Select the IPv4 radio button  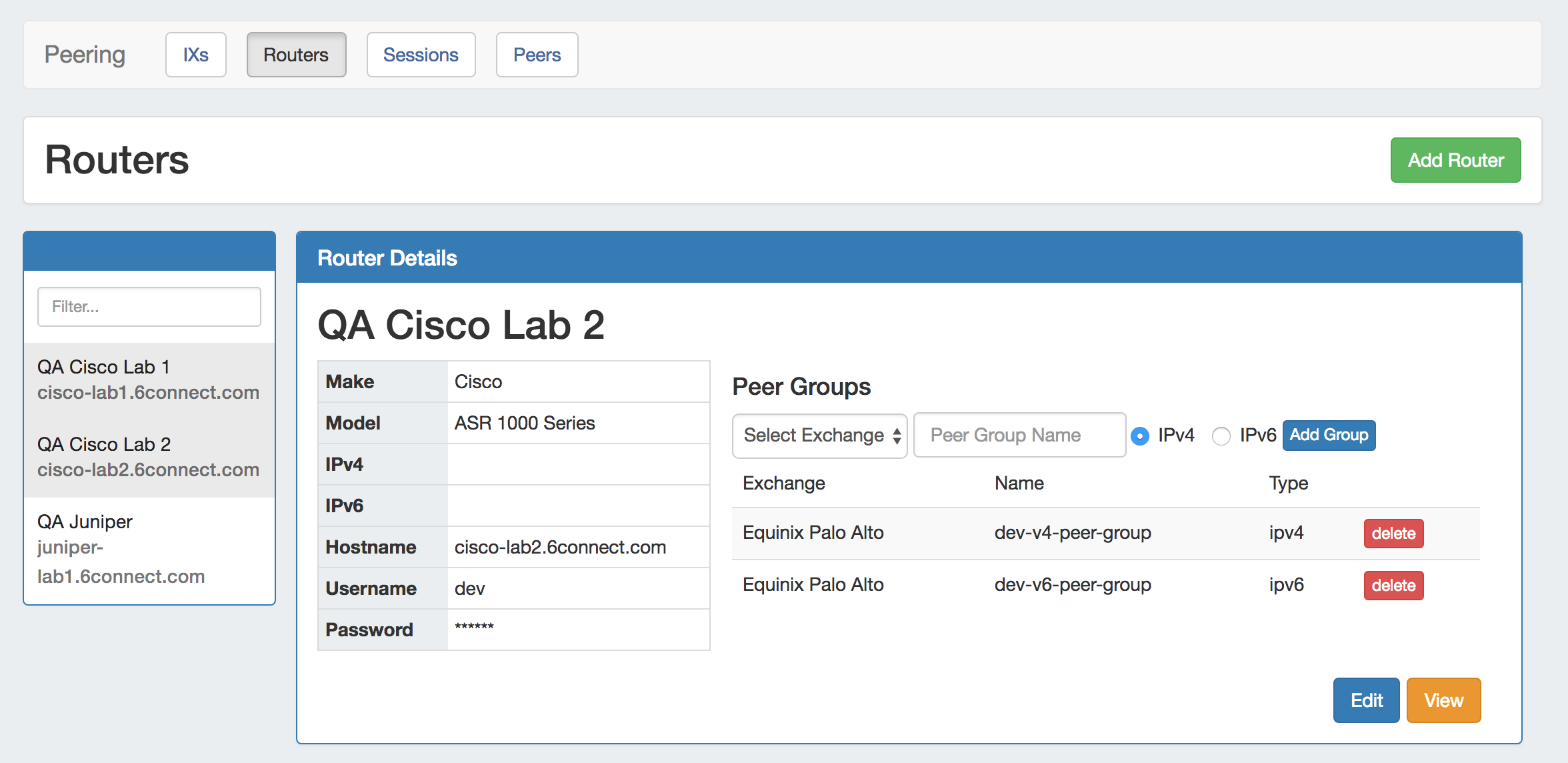coord(1140,436)
